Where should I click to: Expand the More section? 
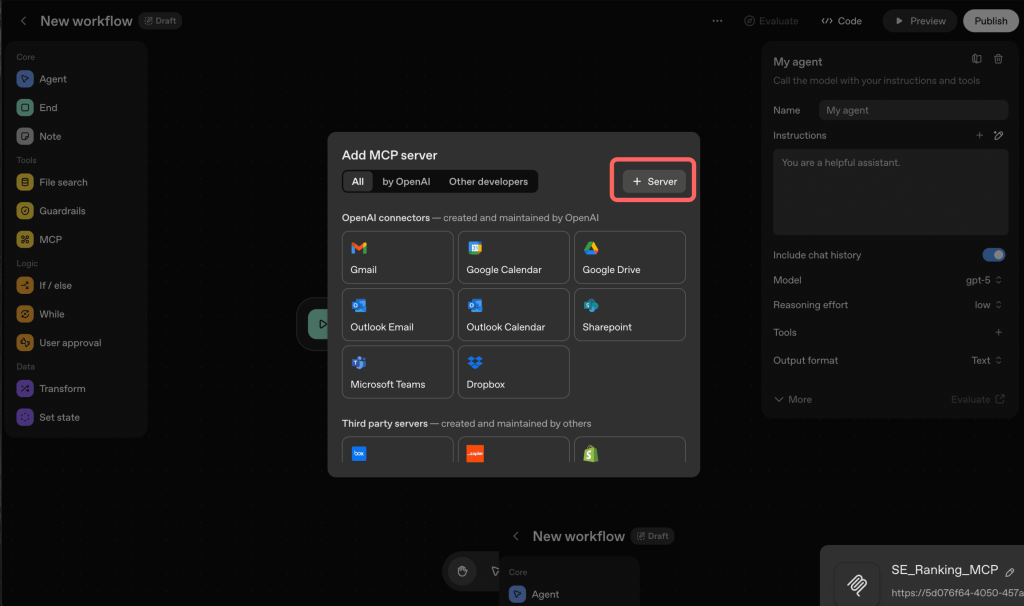click(x=793, y=399)
